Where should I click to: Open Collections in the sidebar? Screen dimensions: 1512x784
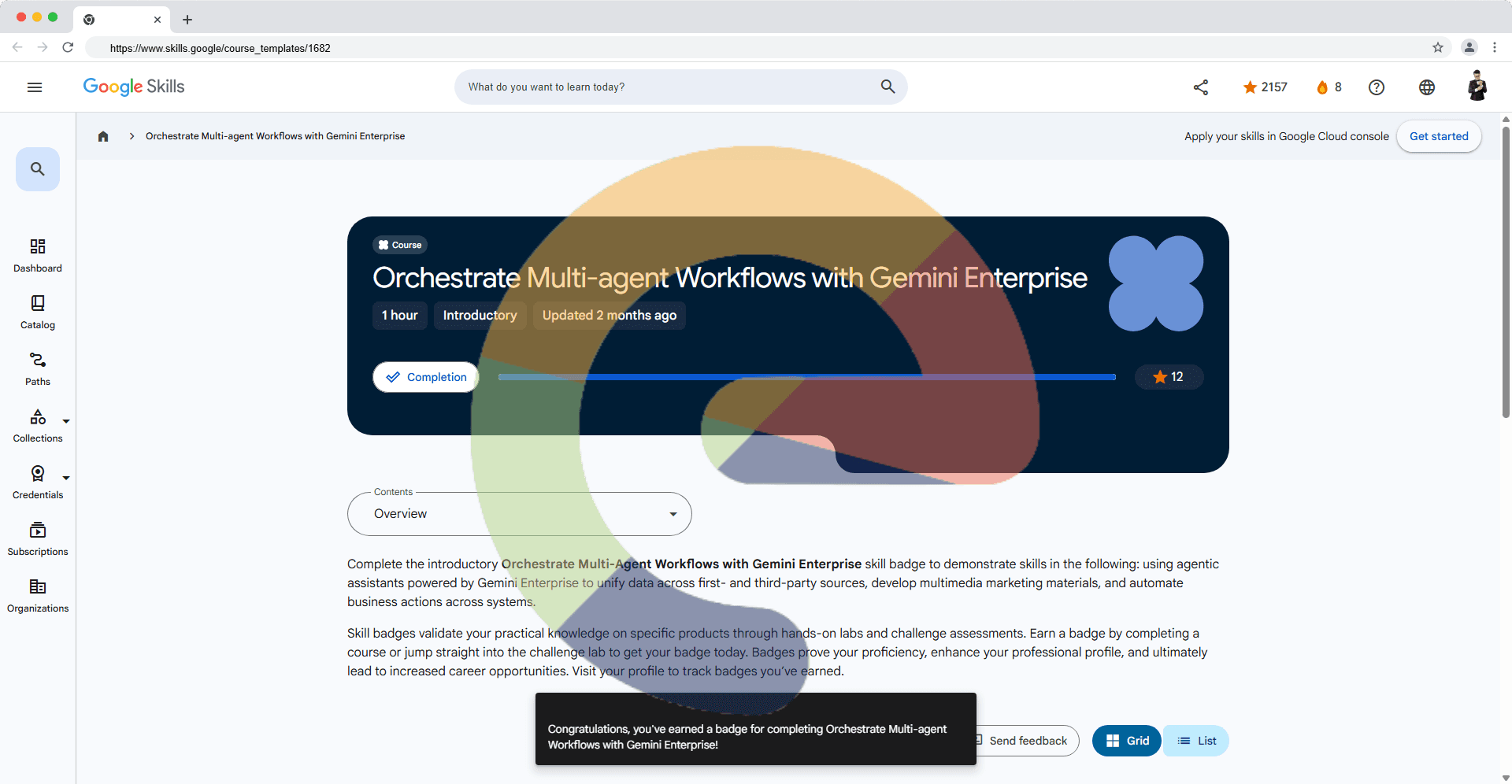38,426
